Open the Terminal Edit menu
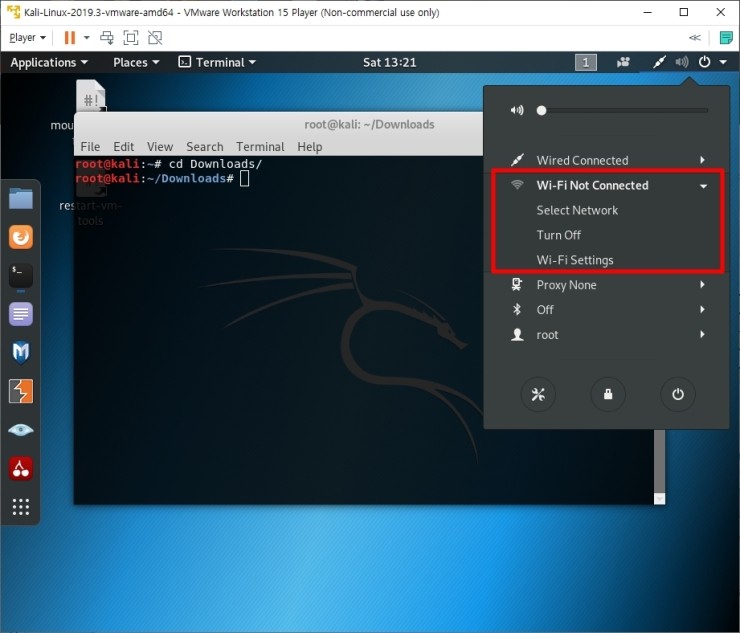 point(124,147)
